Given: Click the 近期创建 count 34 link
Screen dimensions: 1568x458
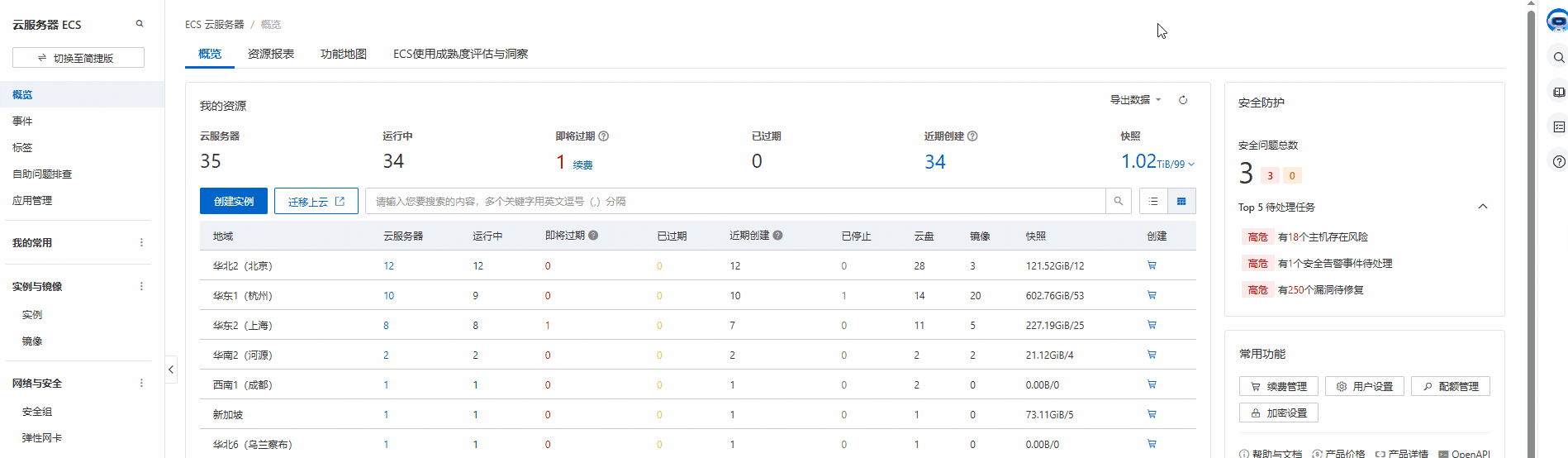Looking at the screenshot, I should coord(934,162).
